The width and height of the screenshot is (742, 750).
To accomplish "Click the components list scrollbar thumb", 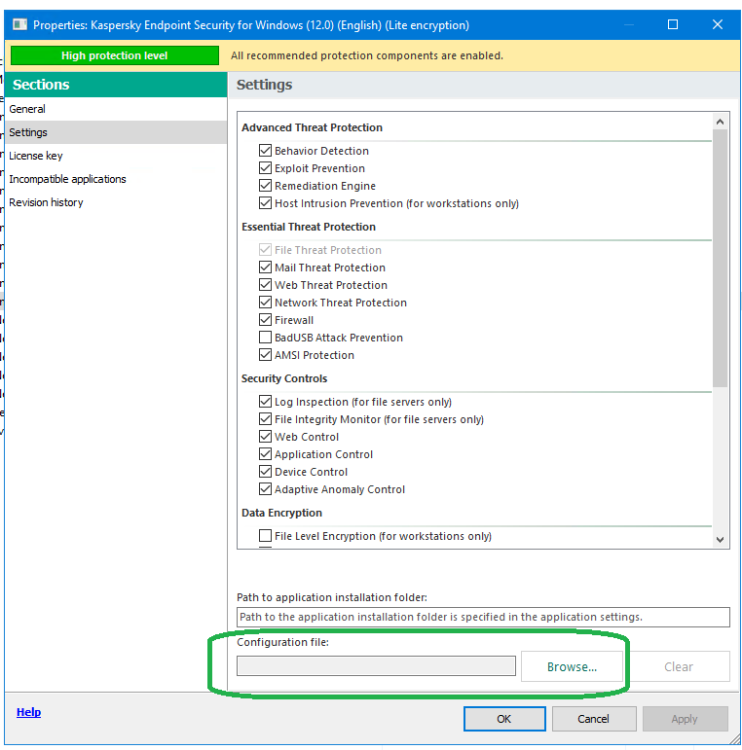I will pos(720,258).
